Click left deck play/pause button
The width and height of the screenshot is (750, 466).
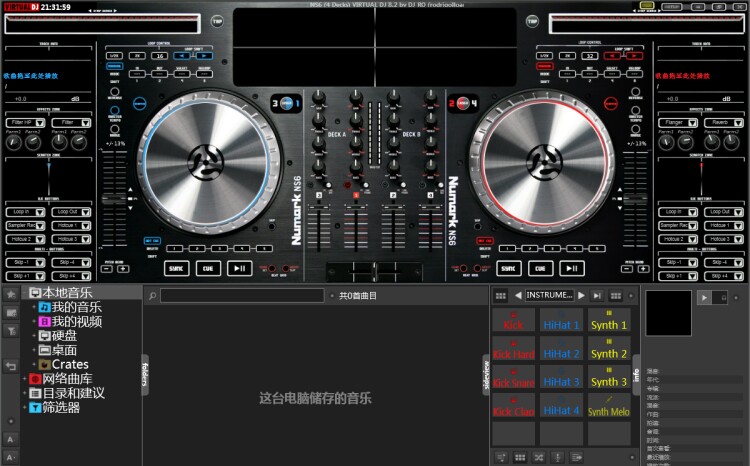[x=240, y=268]
